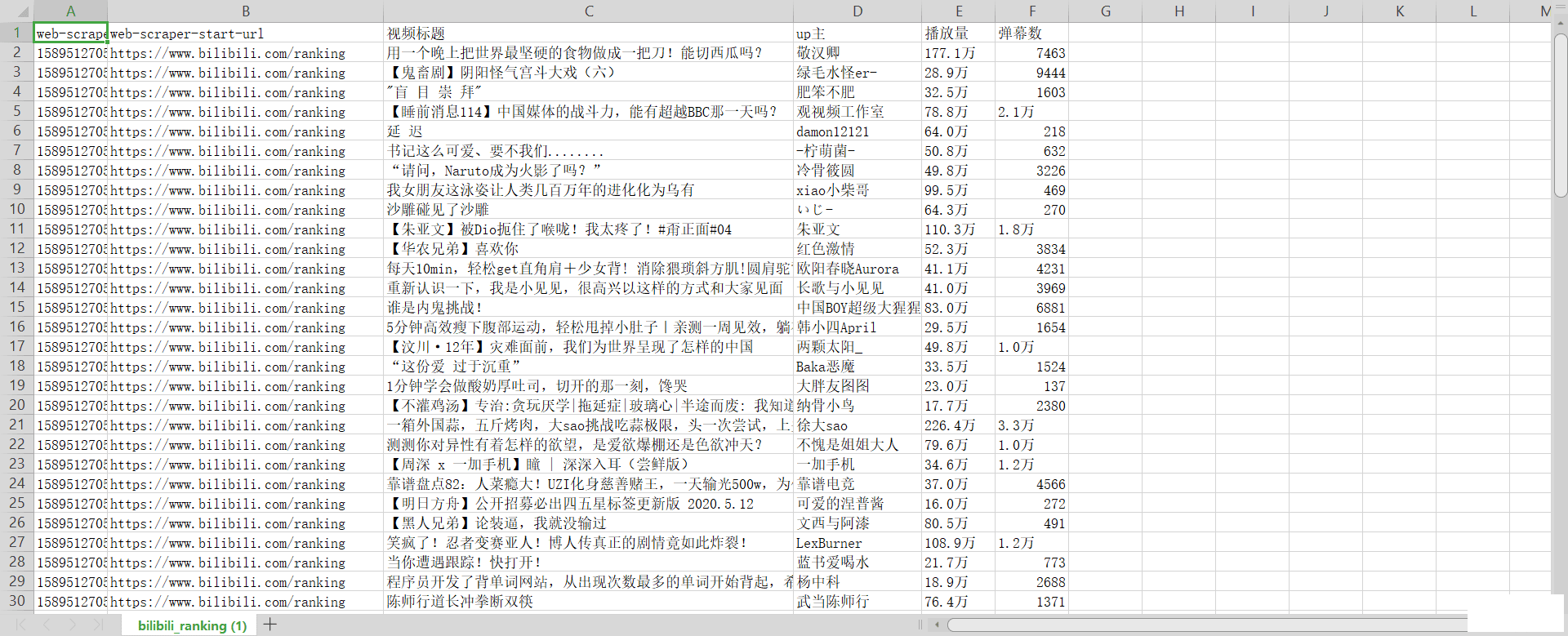Screen dimensions: 1568x636
Task: Select column A header
Action: click(x=71, y=11)
